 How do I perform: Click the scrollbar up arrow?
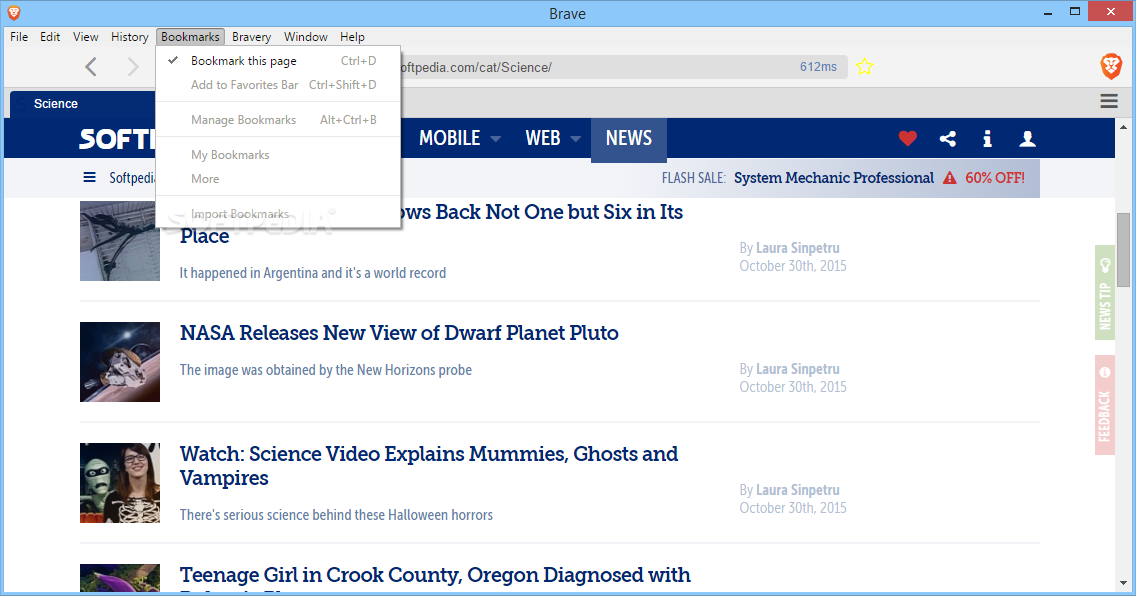tap(1124, 126)
